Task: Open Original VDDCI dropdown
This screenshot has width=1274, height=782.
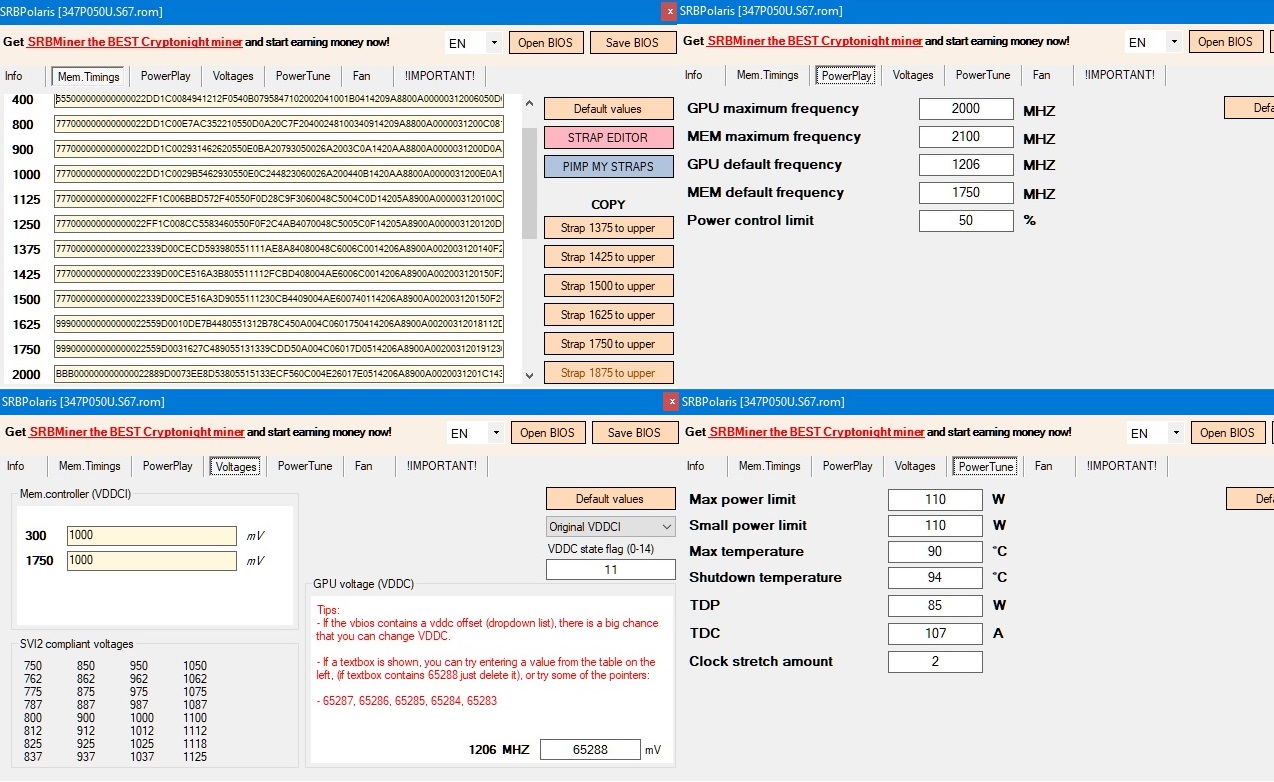Action: coord(611,527)
